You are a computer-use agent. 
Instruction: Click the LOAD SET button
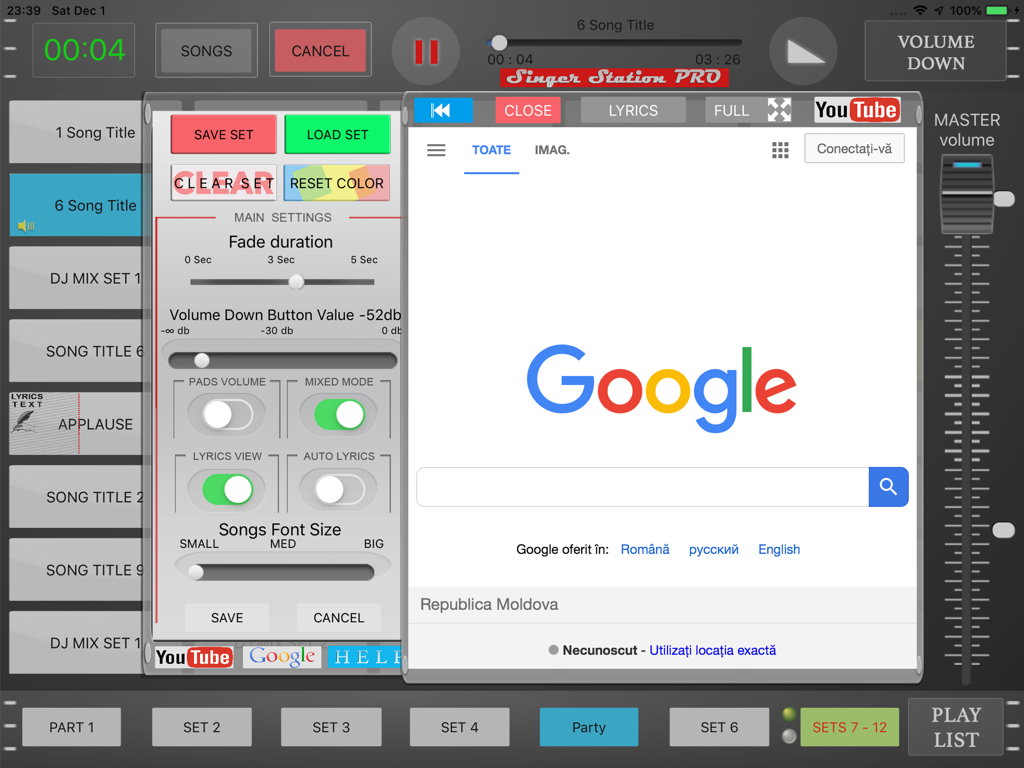click(x=337, y=134)
